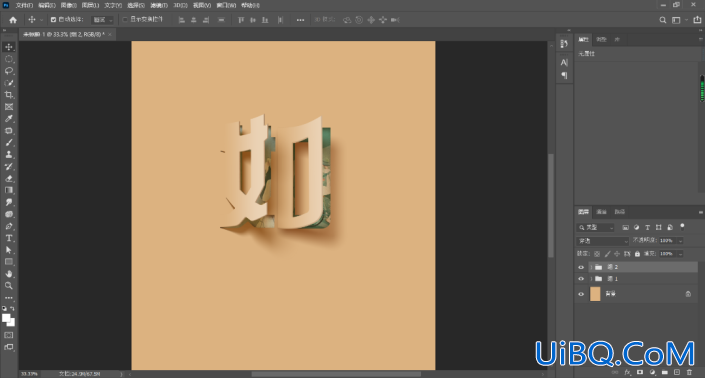Viewport: 705px width, 378px height.
Task: Open the opacity slider dropdown arrow
Action: (680, 241)
